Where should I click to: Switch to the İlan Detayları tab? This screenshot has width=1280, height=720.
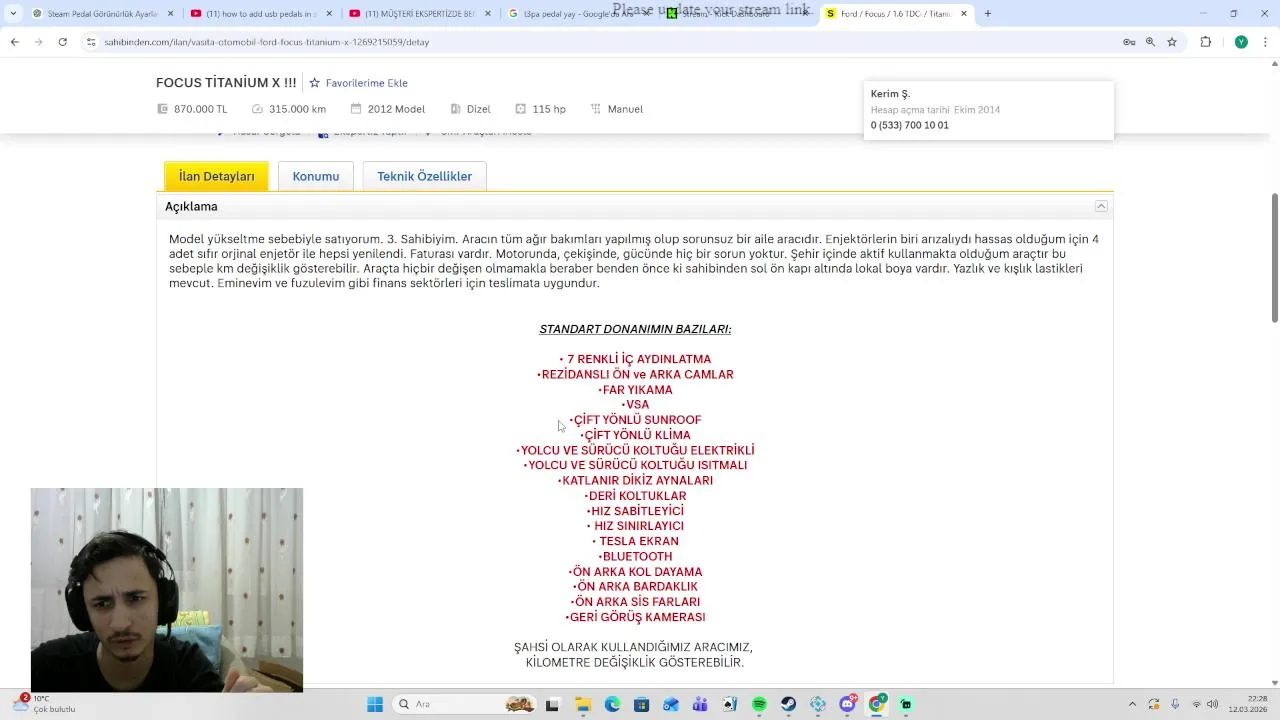coord(216,176)
